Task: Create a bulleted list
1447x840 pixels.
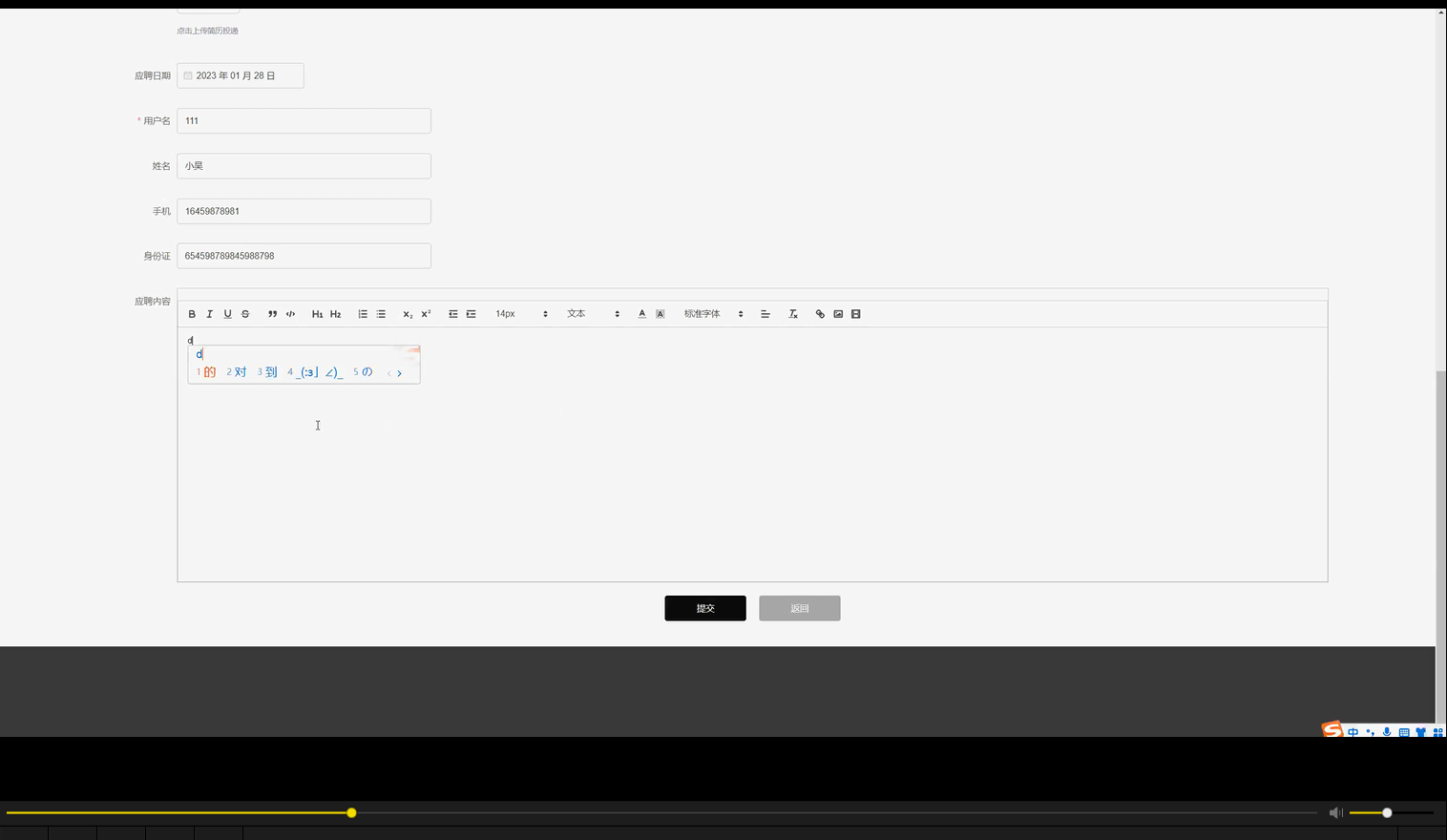Action: [381, 314]
